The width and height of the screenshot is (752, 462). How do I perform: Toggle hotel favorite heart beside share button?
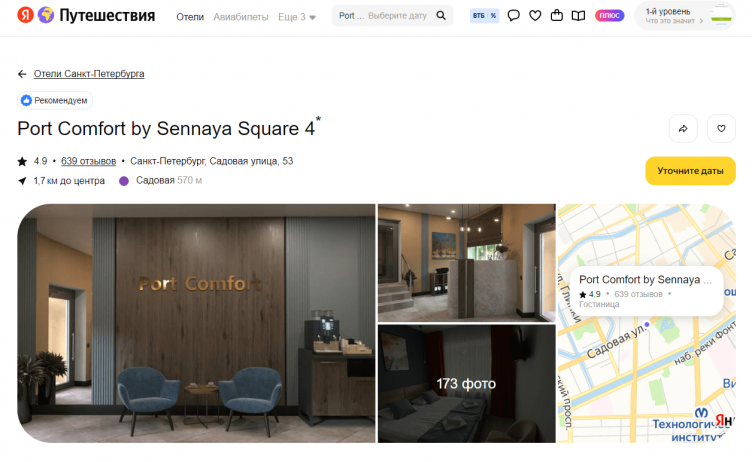(721, 129)
